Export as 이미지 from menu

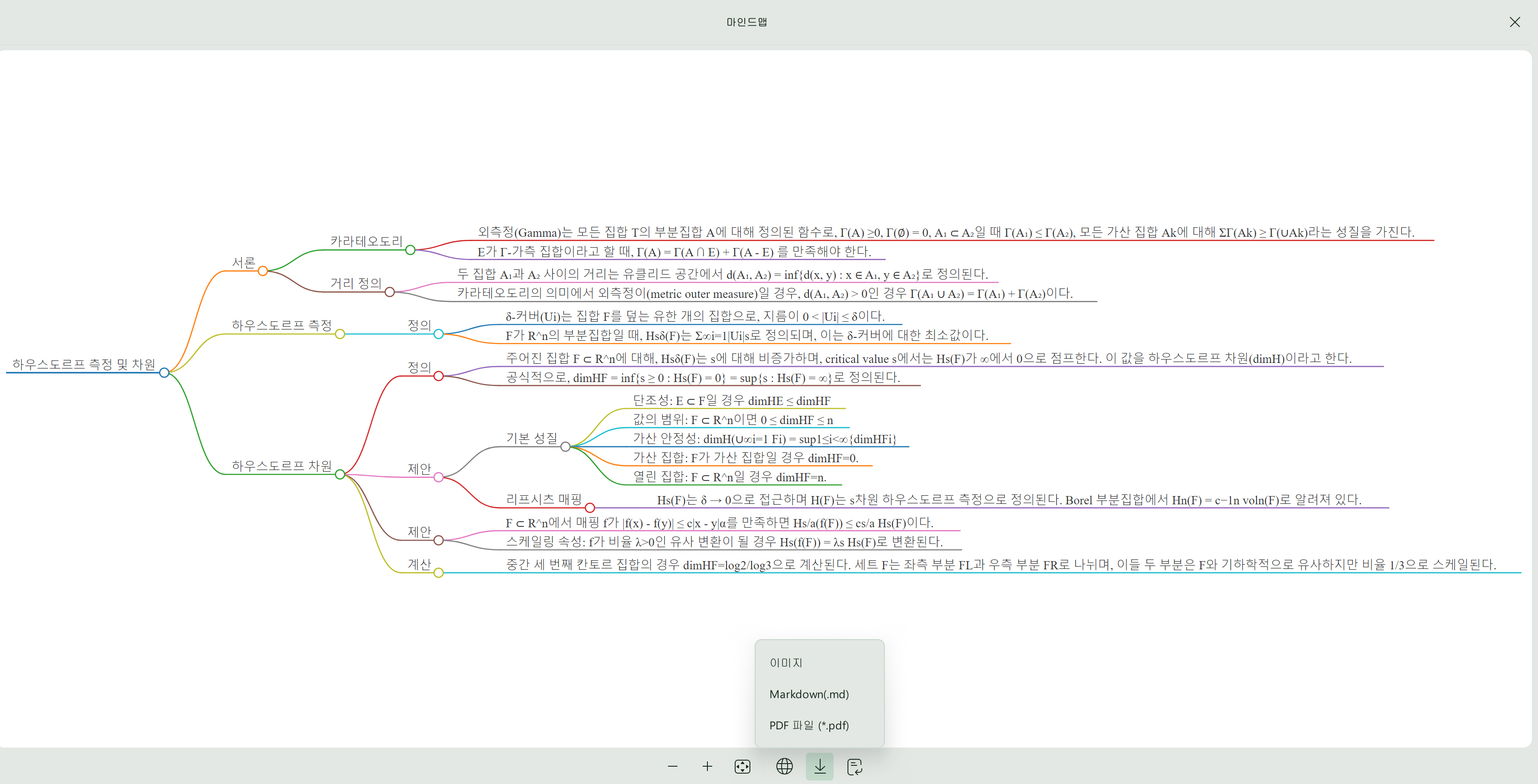(x=786, y=663)
